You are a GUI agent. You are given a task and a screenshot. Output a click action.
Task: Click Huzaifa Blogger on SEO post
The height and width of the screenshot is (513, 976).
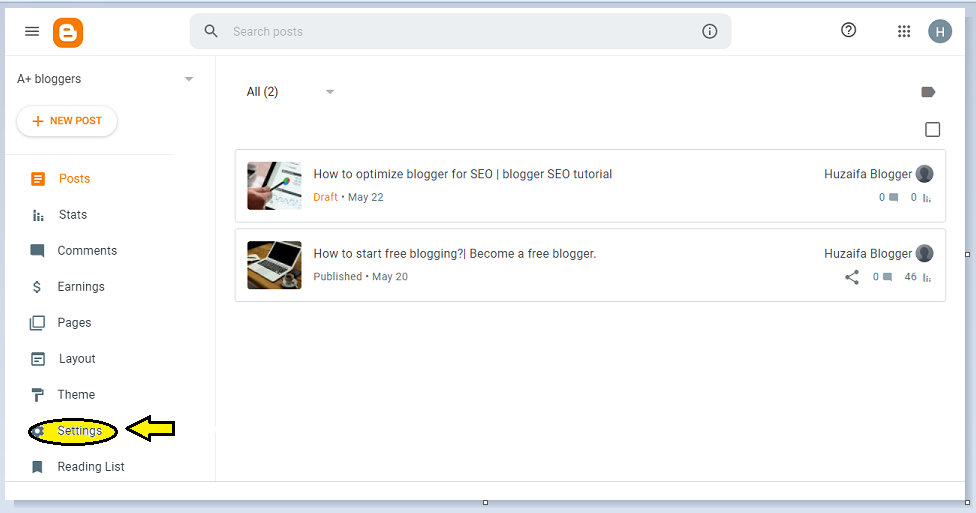868,174
